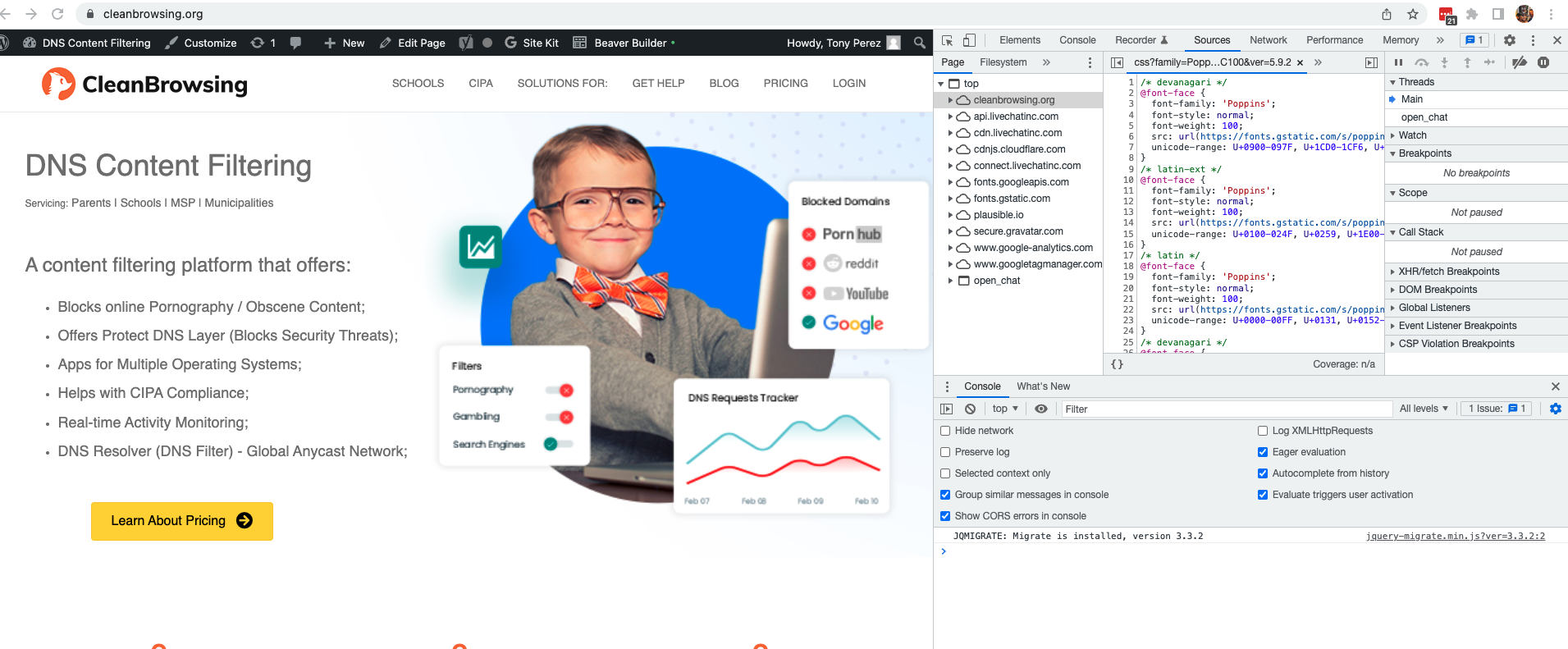The width and height of the screenshot is (1568, 649).
Task: Open the console context 'top' dropdown
Action: (1005, 409)
